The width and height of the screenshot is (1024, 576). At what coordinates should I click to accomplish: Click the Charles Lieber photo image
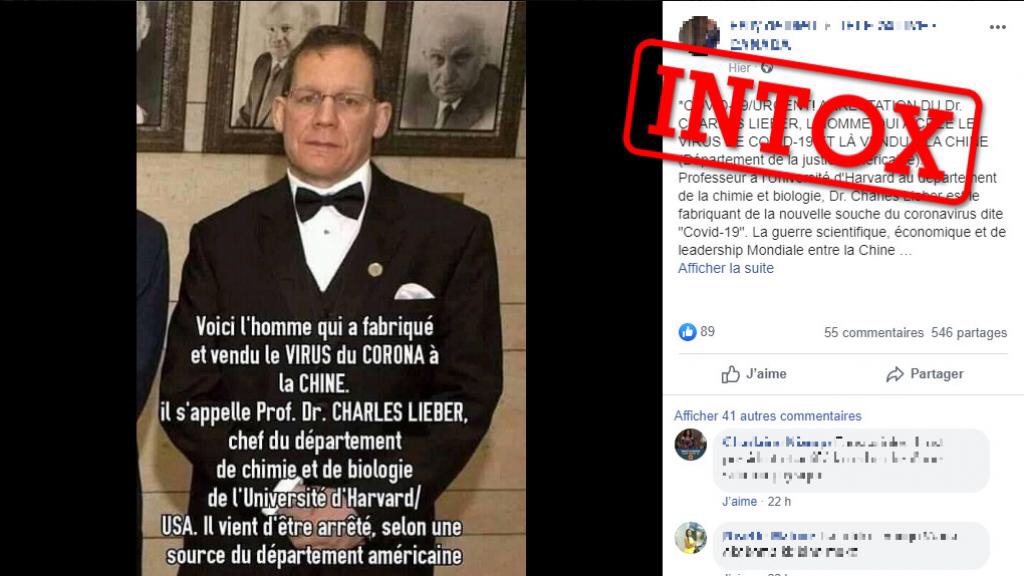coord(331,288)
